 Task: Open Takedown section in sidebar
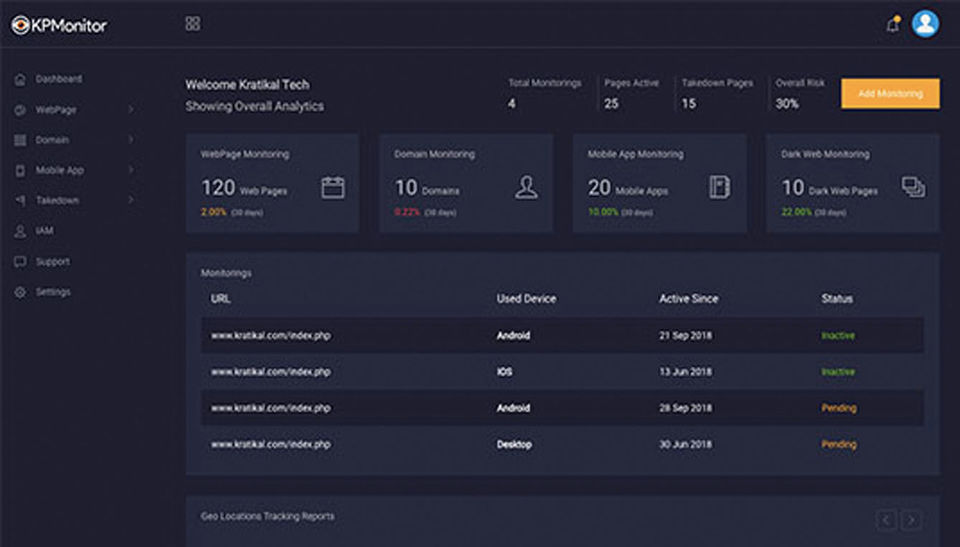[x=57, y=200]
